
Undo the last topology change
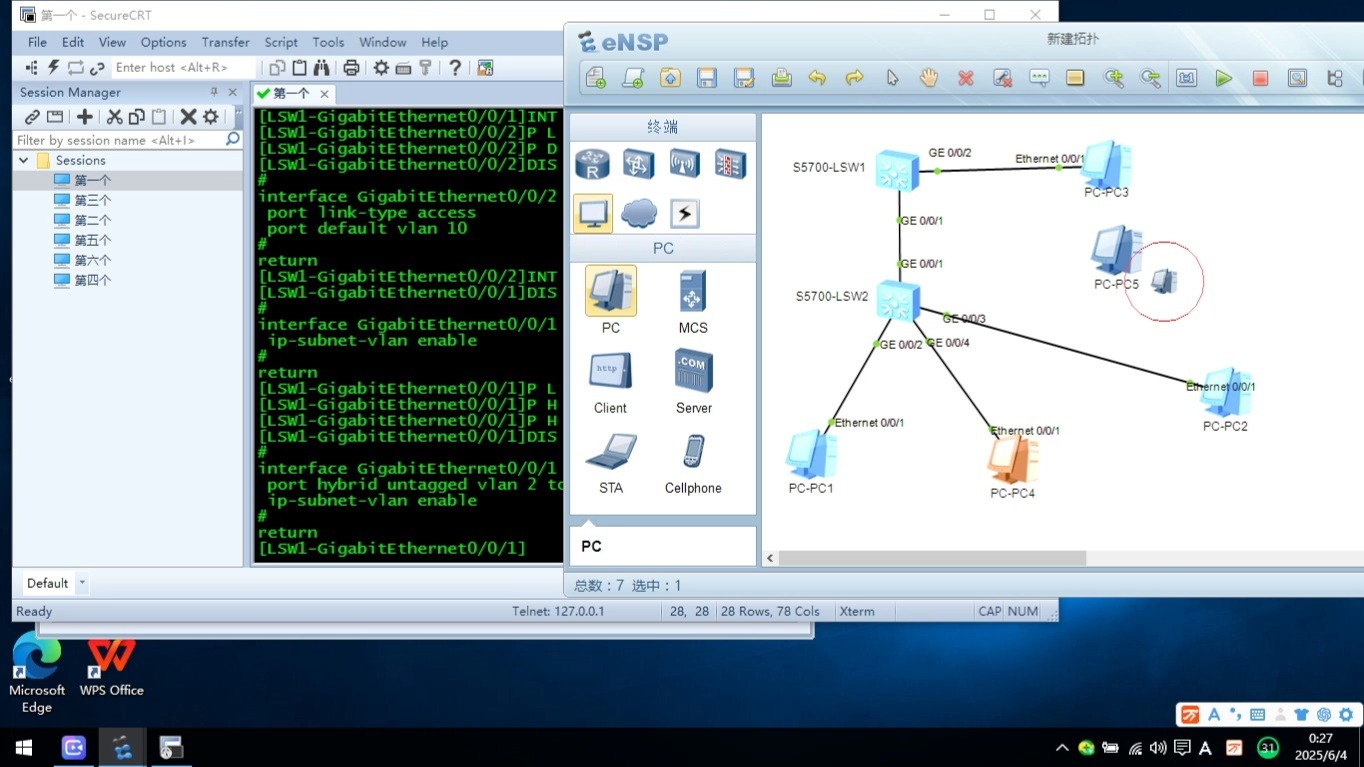[x=817, y=77]
